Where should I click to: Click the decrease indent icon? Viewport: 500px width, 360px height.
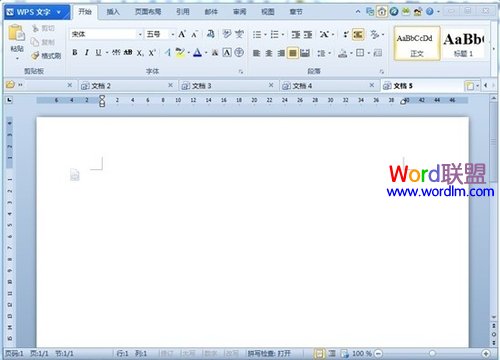296,34
